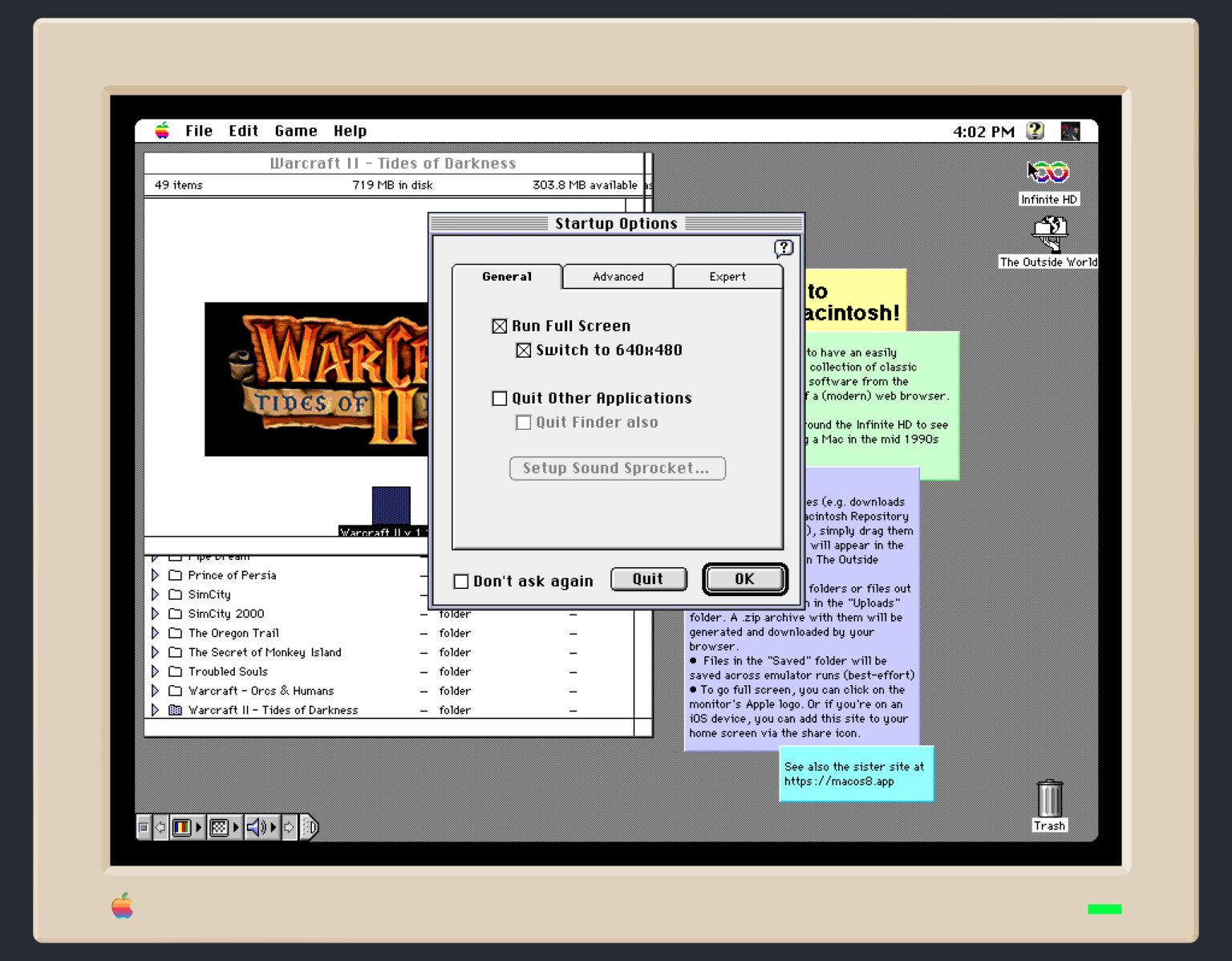The image size is (1232, 961).
Task: Open the Trash icon
Action: [x=1049, y=798]
